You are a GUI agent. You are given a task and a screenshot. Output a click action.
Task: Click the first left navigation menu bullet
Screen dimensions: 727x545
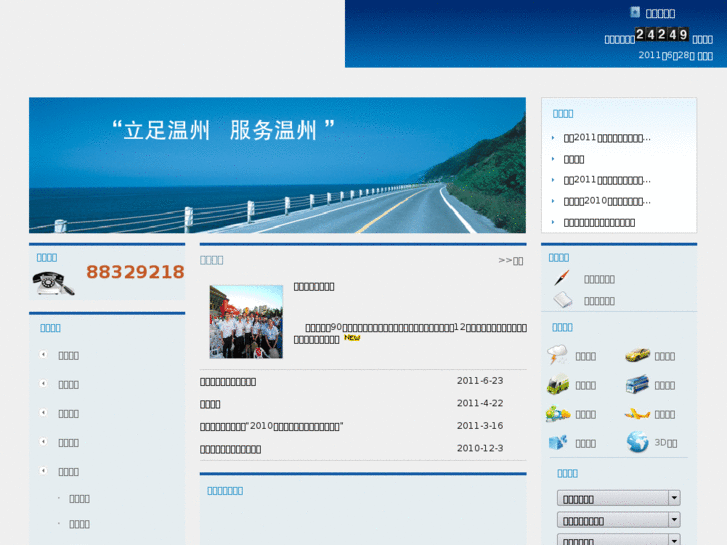pyautogui.click(x=43, y=354)
